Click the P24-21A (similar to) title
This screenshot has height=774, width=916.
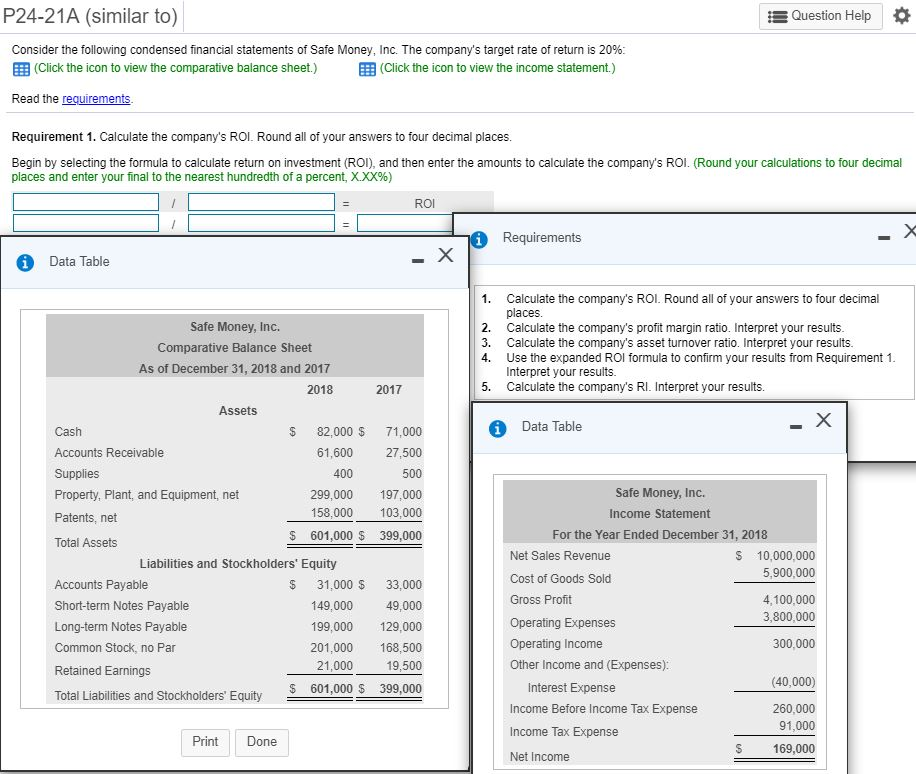(90, 16)
